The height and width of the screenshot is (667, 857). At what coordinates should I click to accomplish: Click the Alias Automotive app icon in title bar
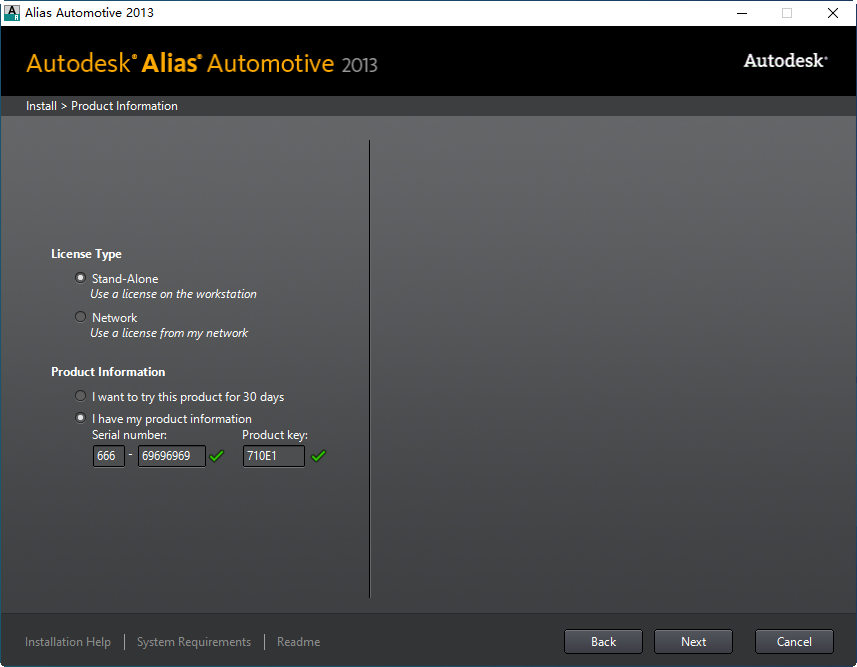coord(11,13)
